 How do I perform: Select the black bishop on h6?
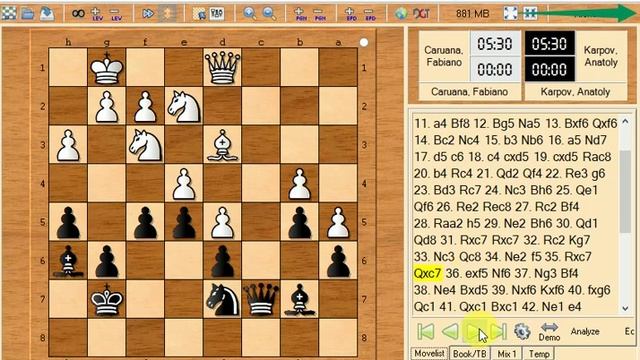[68, 261]
